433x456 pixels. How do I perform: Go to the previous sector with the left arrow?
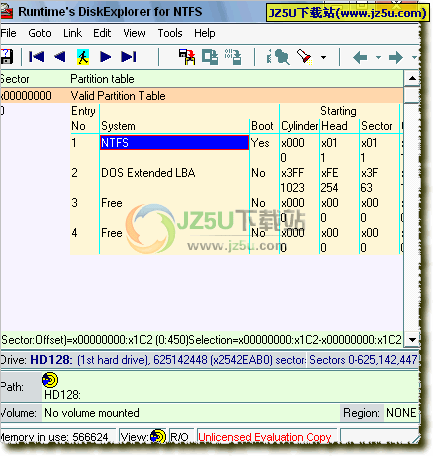(59, 57)
